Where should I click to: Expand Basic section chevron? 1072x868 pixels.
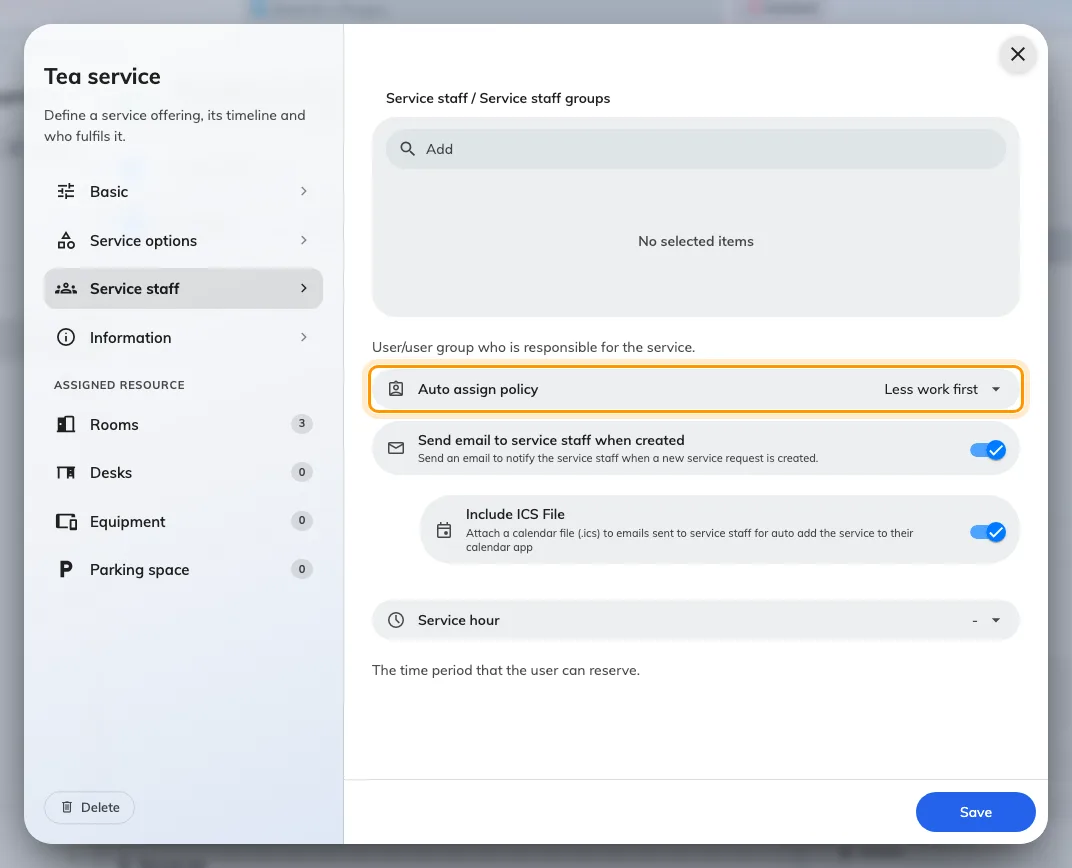pyautogui.click(x=304, y=191)
